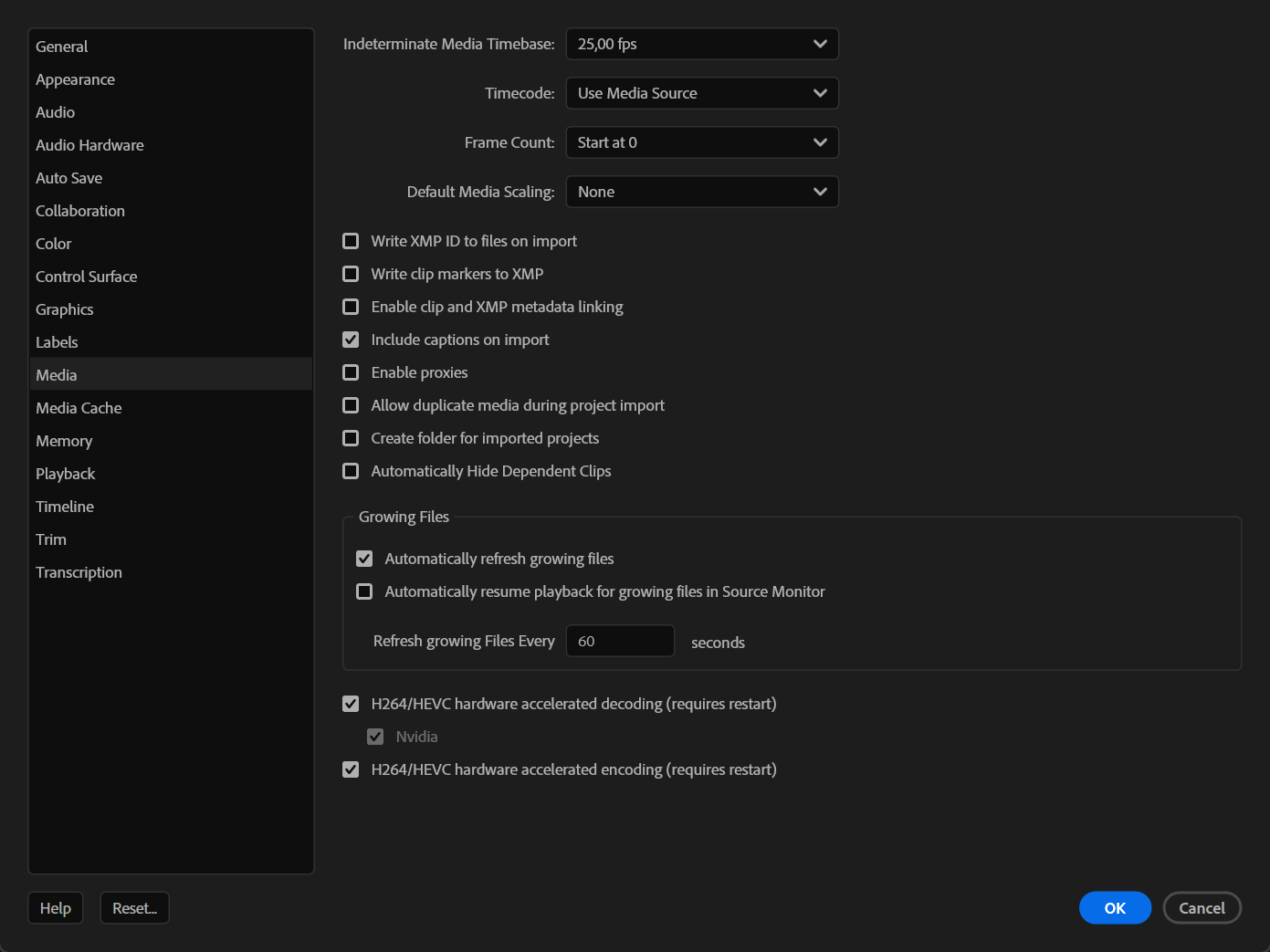Allow duplicate media during project import
The width and height of the screenshot is (1270, 952).
[351, 404]
